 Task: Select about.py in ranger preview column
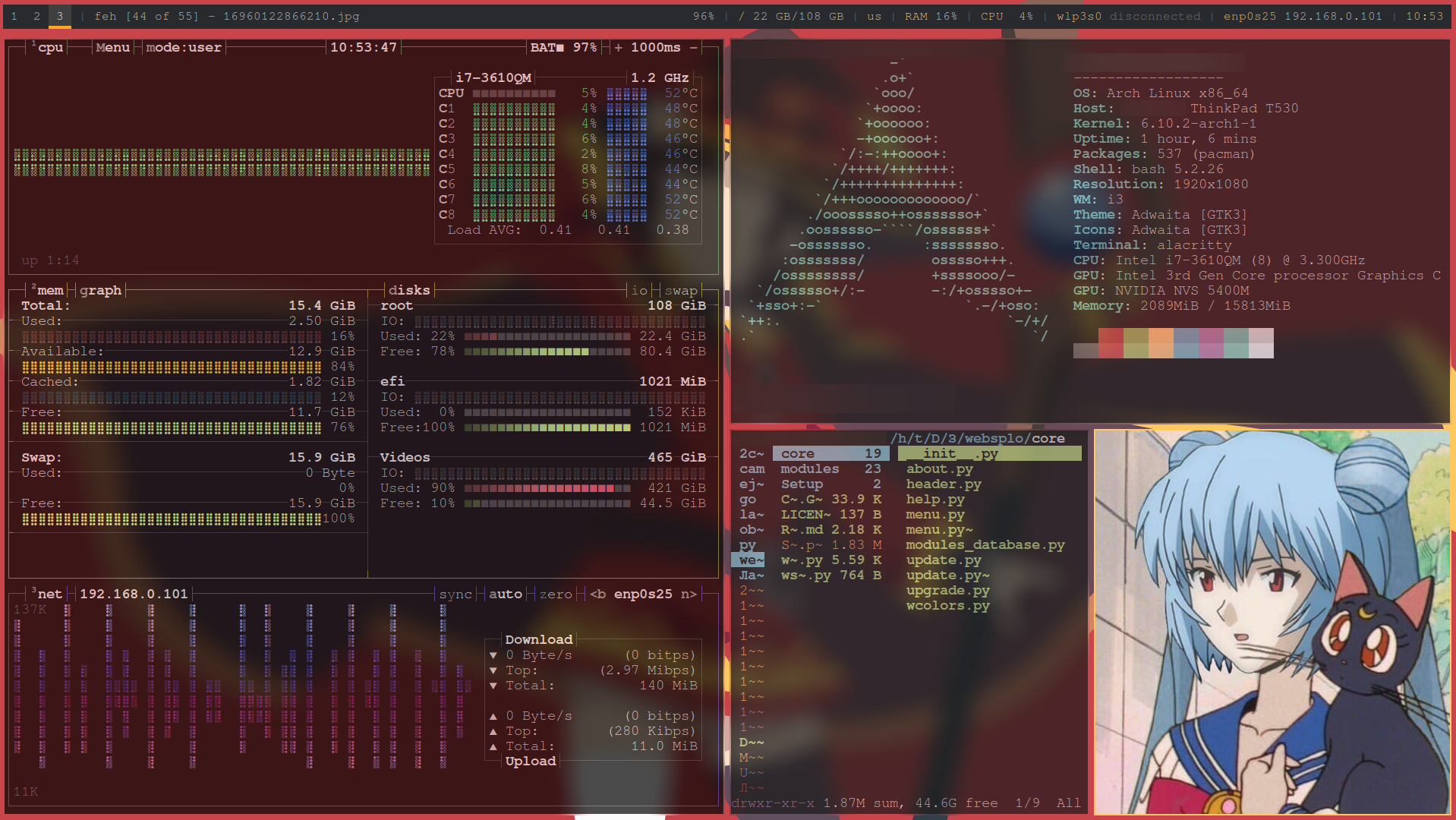coord(939,468)
